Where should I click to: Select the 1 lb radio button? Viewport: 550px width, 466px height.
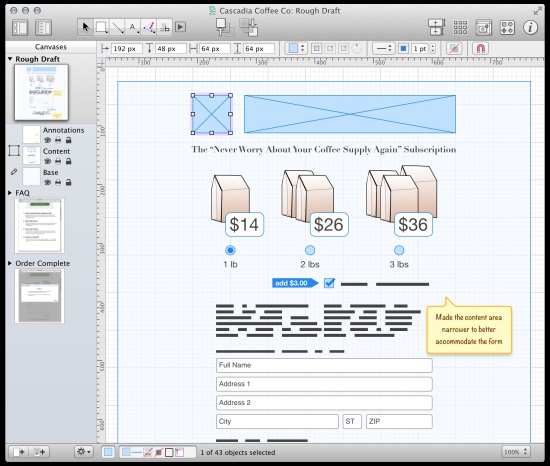[230, 250]
